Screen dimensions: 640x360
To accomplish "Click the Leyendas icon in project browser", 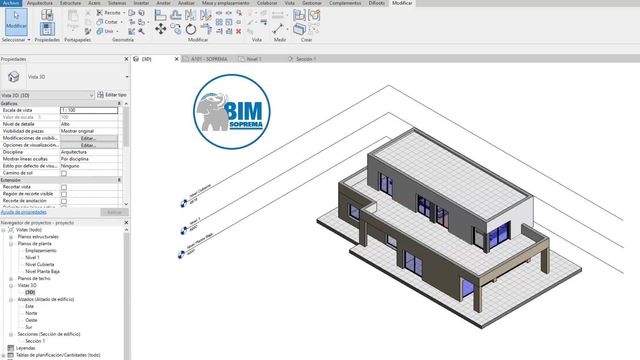I will pyautogui.click(x=11, y=348).
